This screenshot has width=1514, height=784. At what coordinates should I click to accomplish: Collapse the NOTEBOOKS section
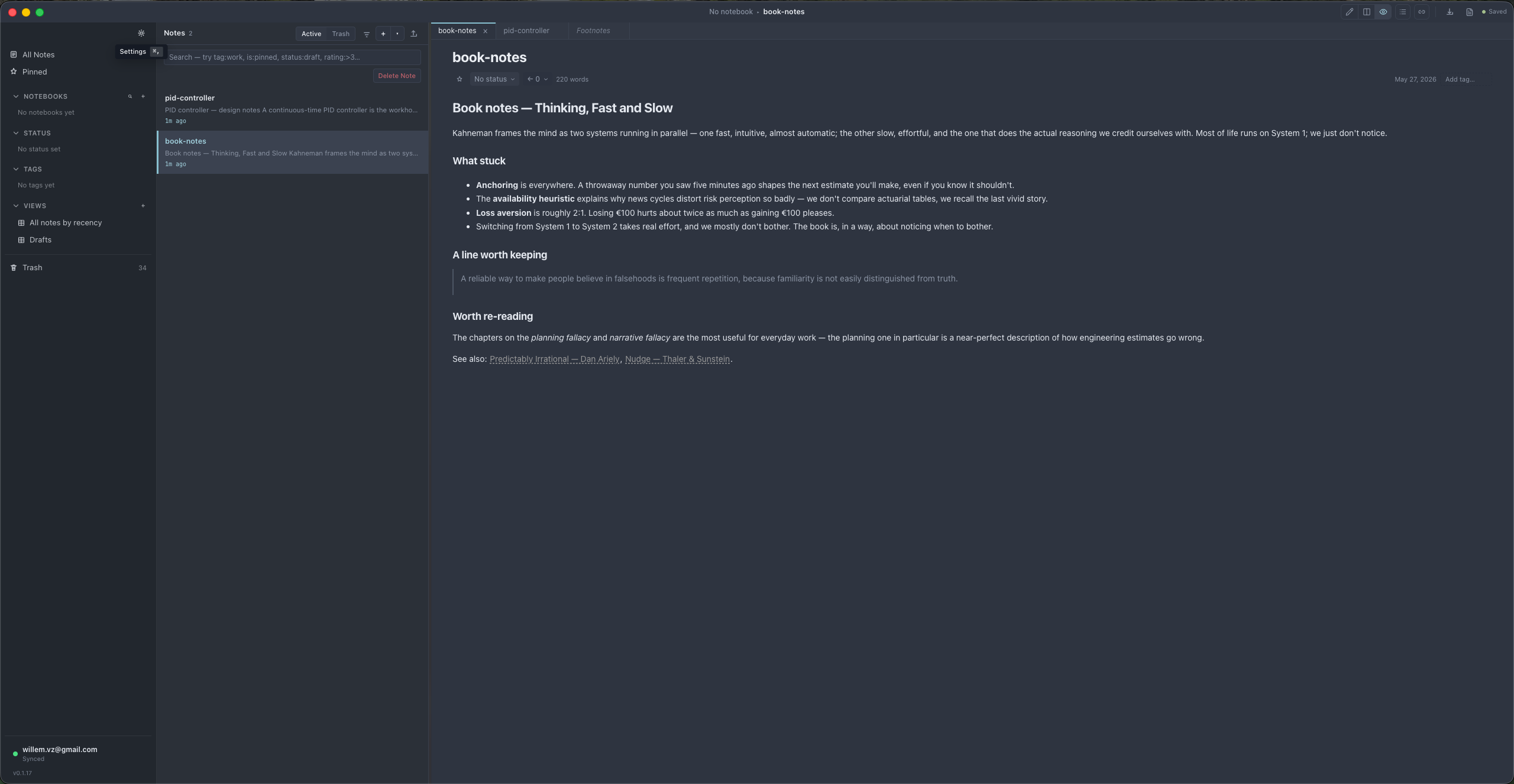[x=16, y=96]
